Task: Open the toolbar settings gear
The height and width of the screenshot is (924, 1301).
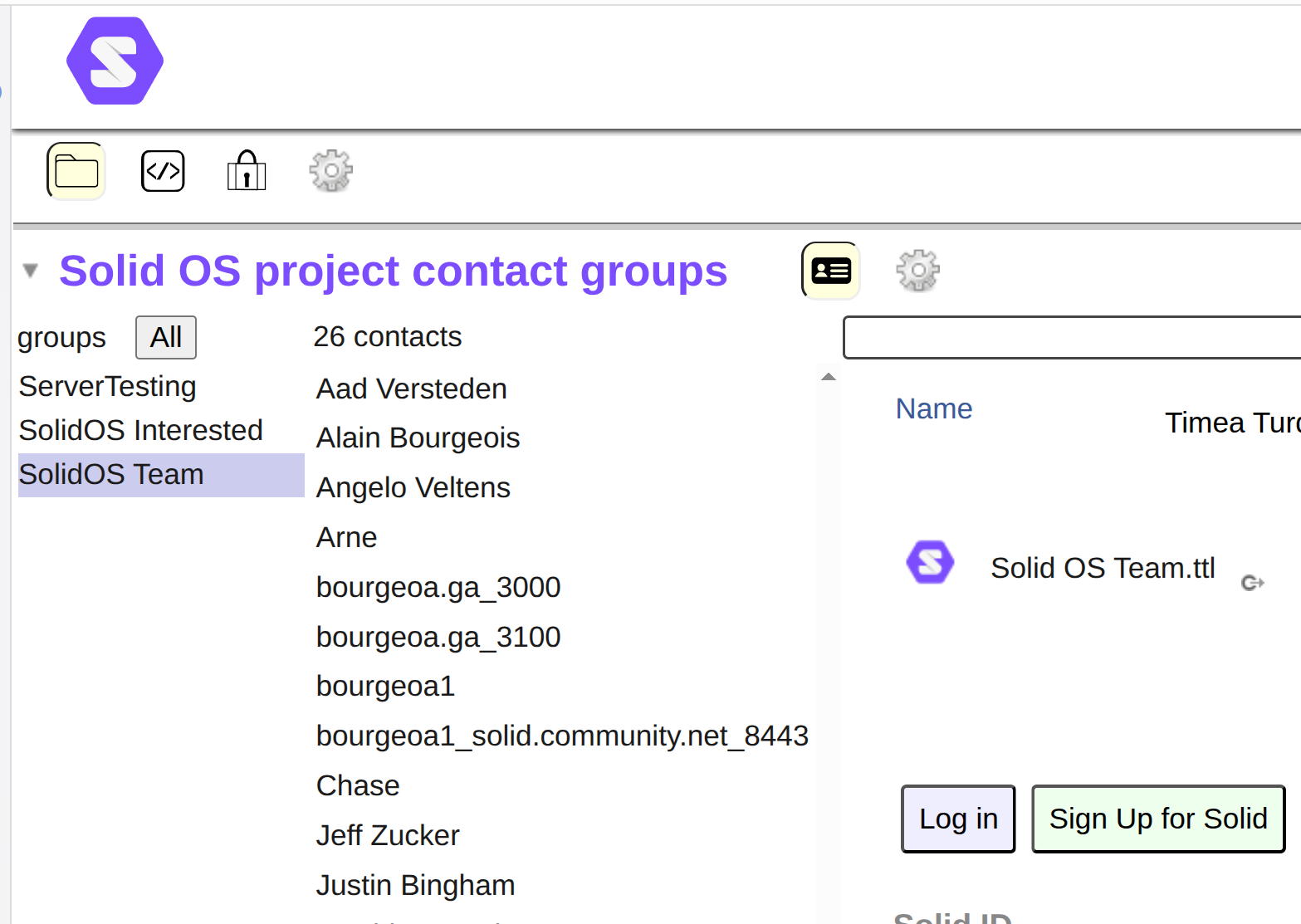Action: 331,171
